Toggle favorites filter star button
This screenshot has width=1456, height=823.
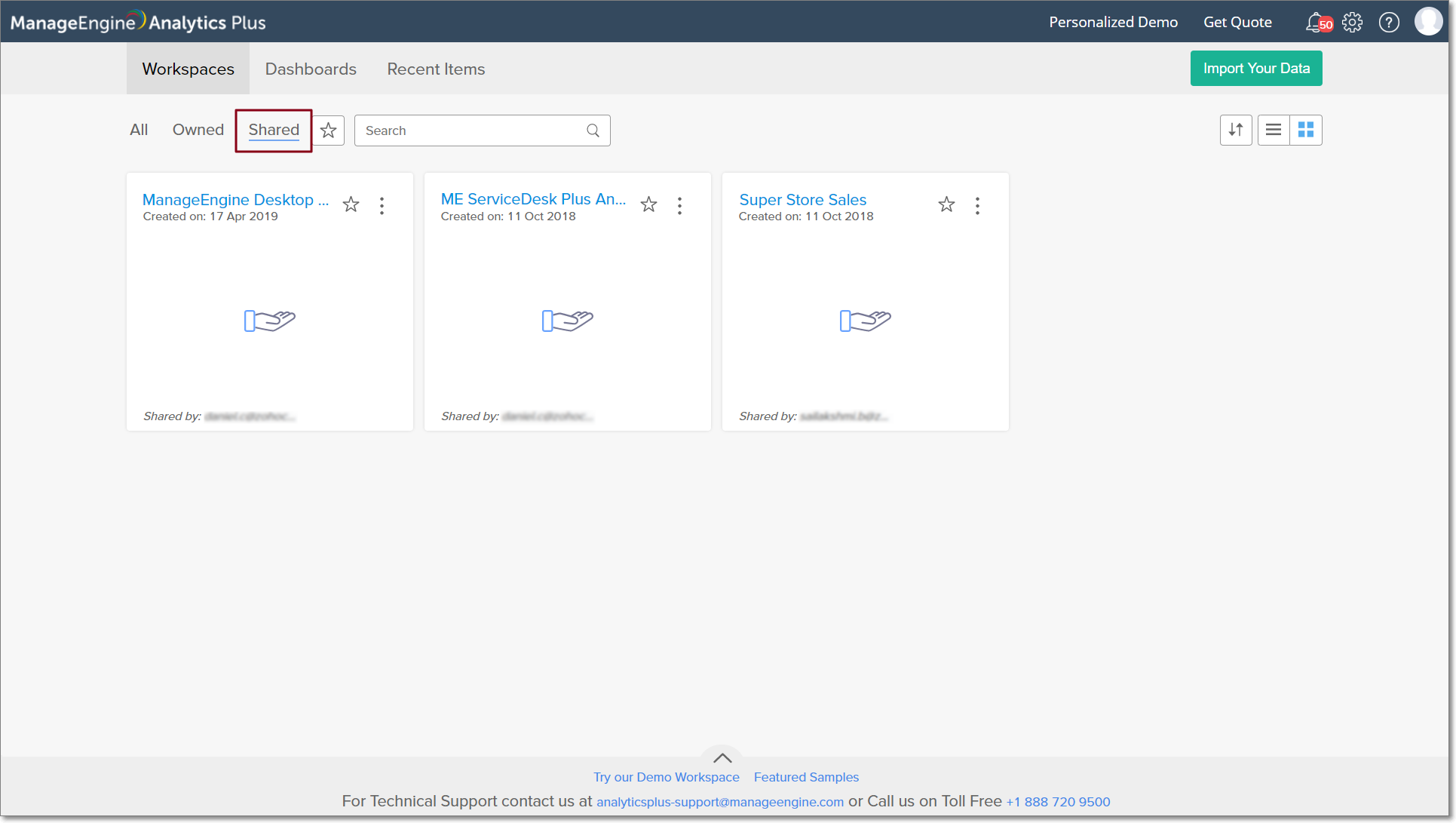click(329, 131)
